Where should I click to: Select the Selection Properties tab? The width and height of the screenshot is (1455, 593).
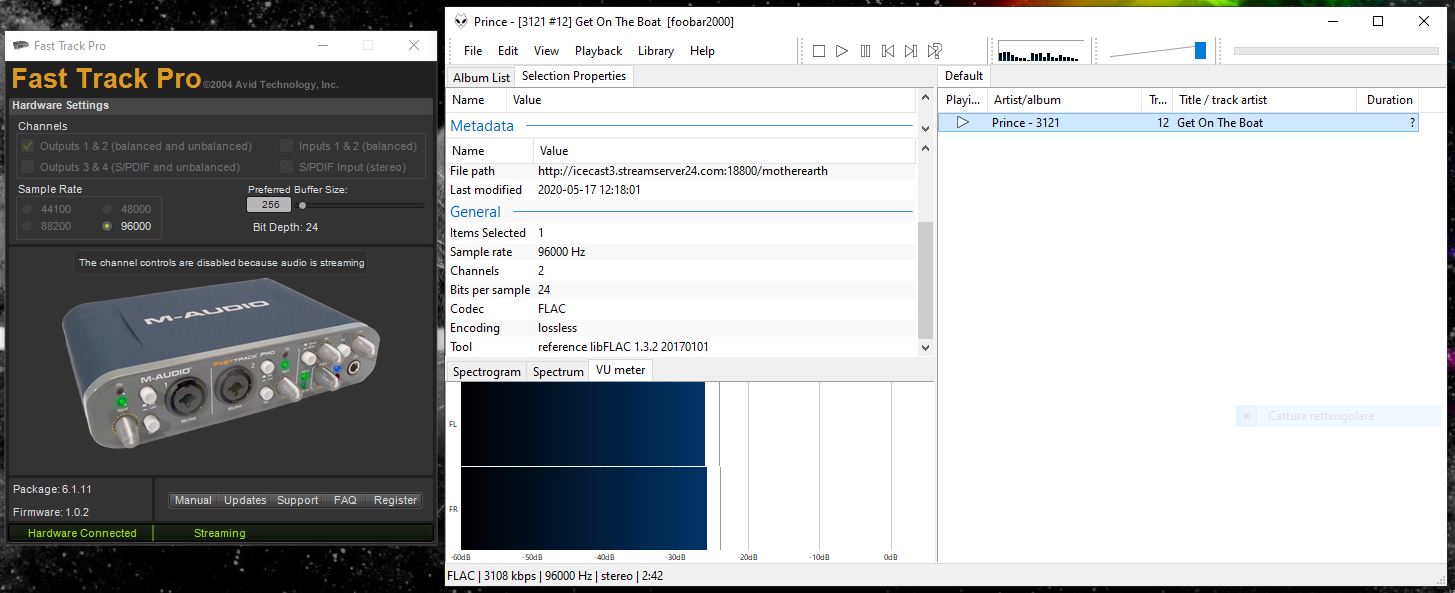pyautogui.click(x=574, y=76)
